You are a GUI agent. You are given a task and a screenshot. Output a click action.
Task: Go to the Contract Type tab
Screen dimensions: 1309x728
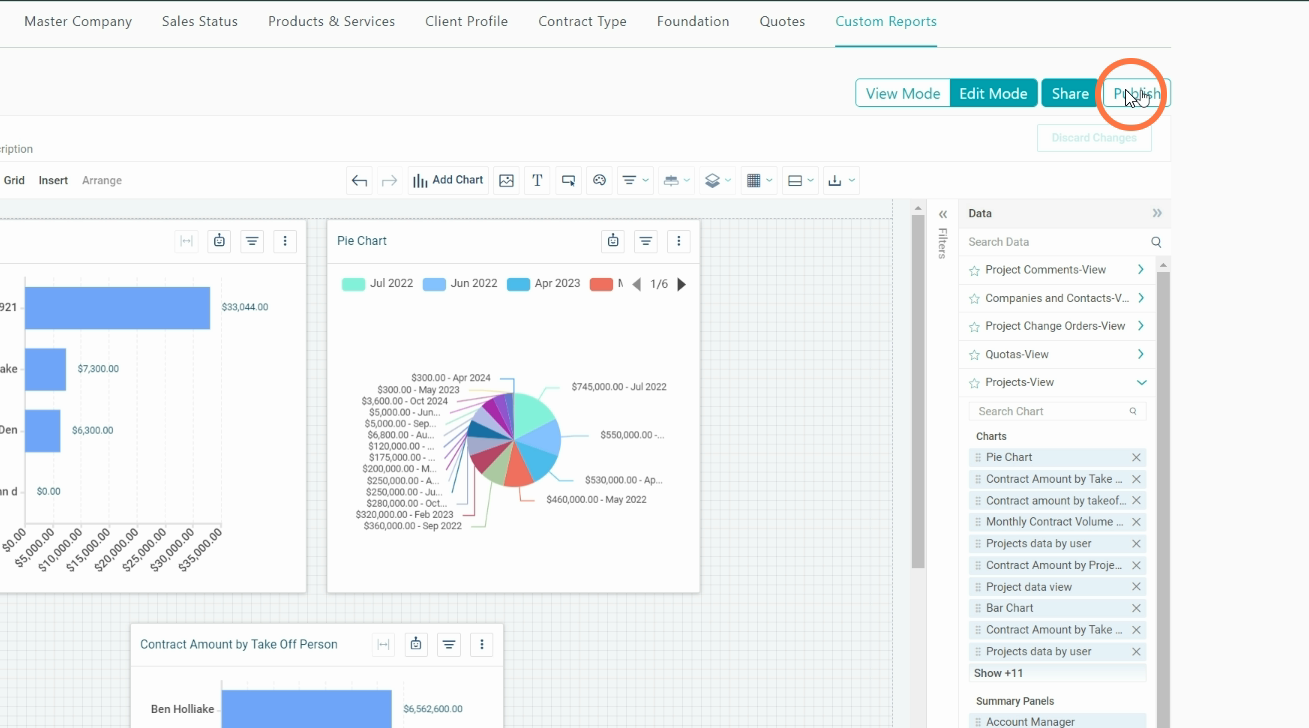[582, 21]
